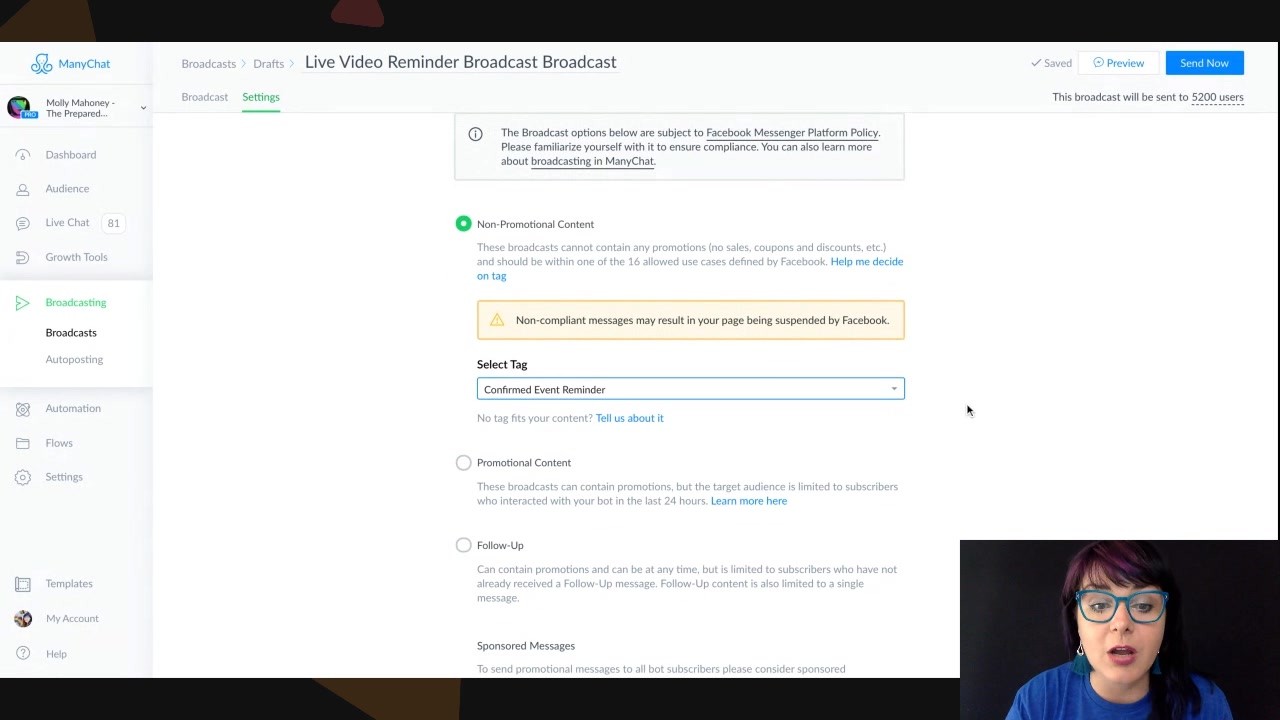1280x720 pixels.
Task: Click Tell us about it link
Action: [629, 418]
